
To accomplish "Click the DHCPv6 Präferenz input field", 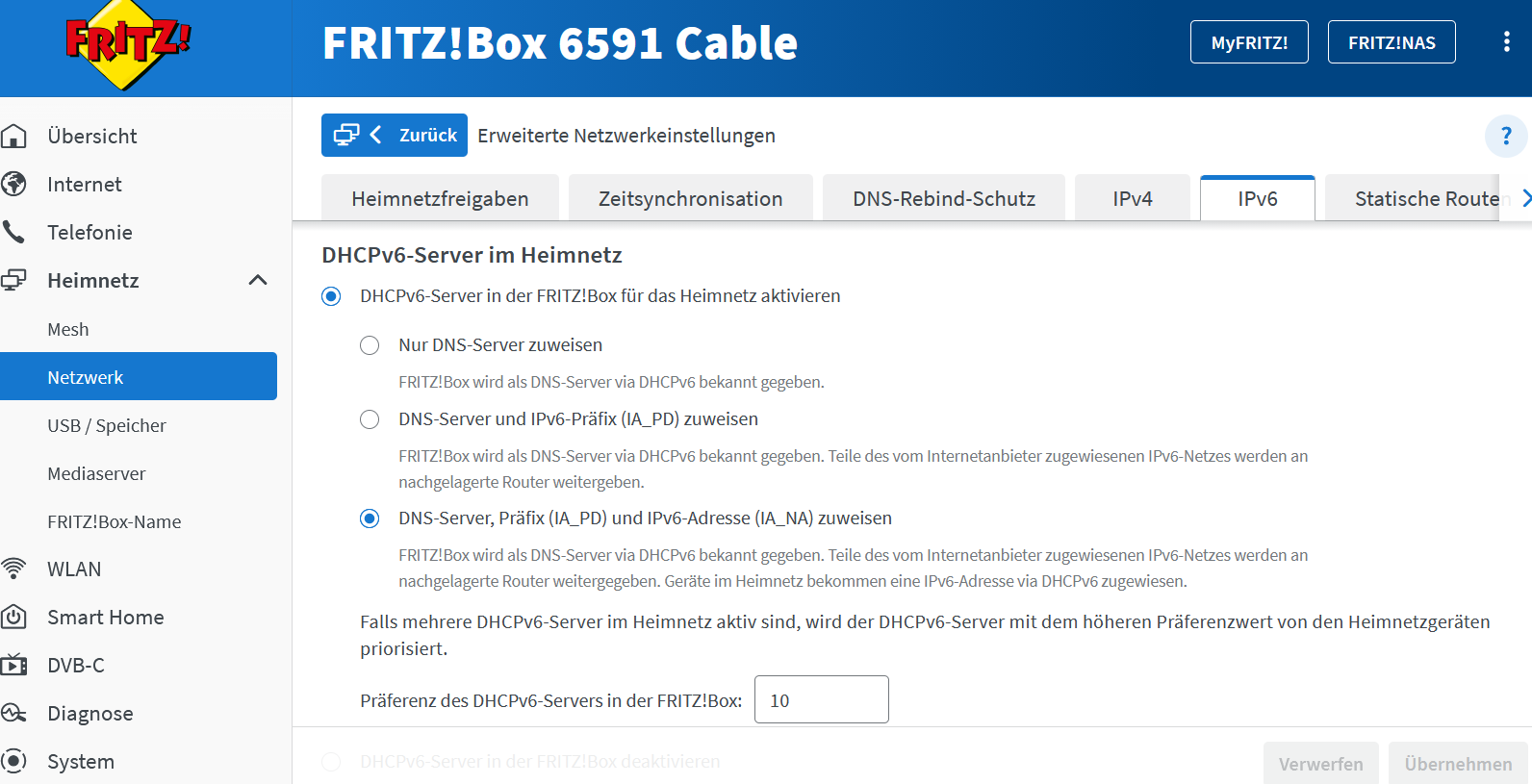I will 821,700.
